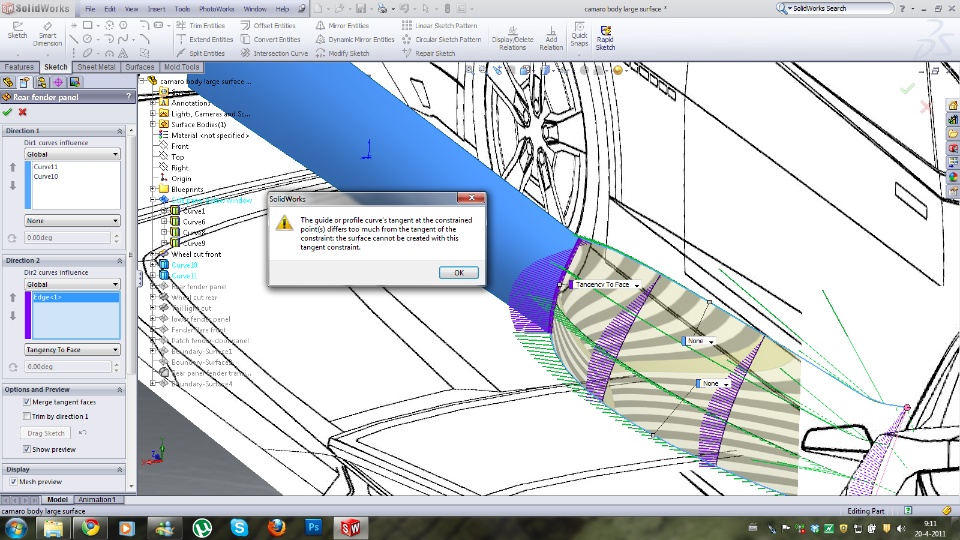Toggle Show preview checkbox
The width and height of the screenshot is (960, 540).
tap(27, 449)
